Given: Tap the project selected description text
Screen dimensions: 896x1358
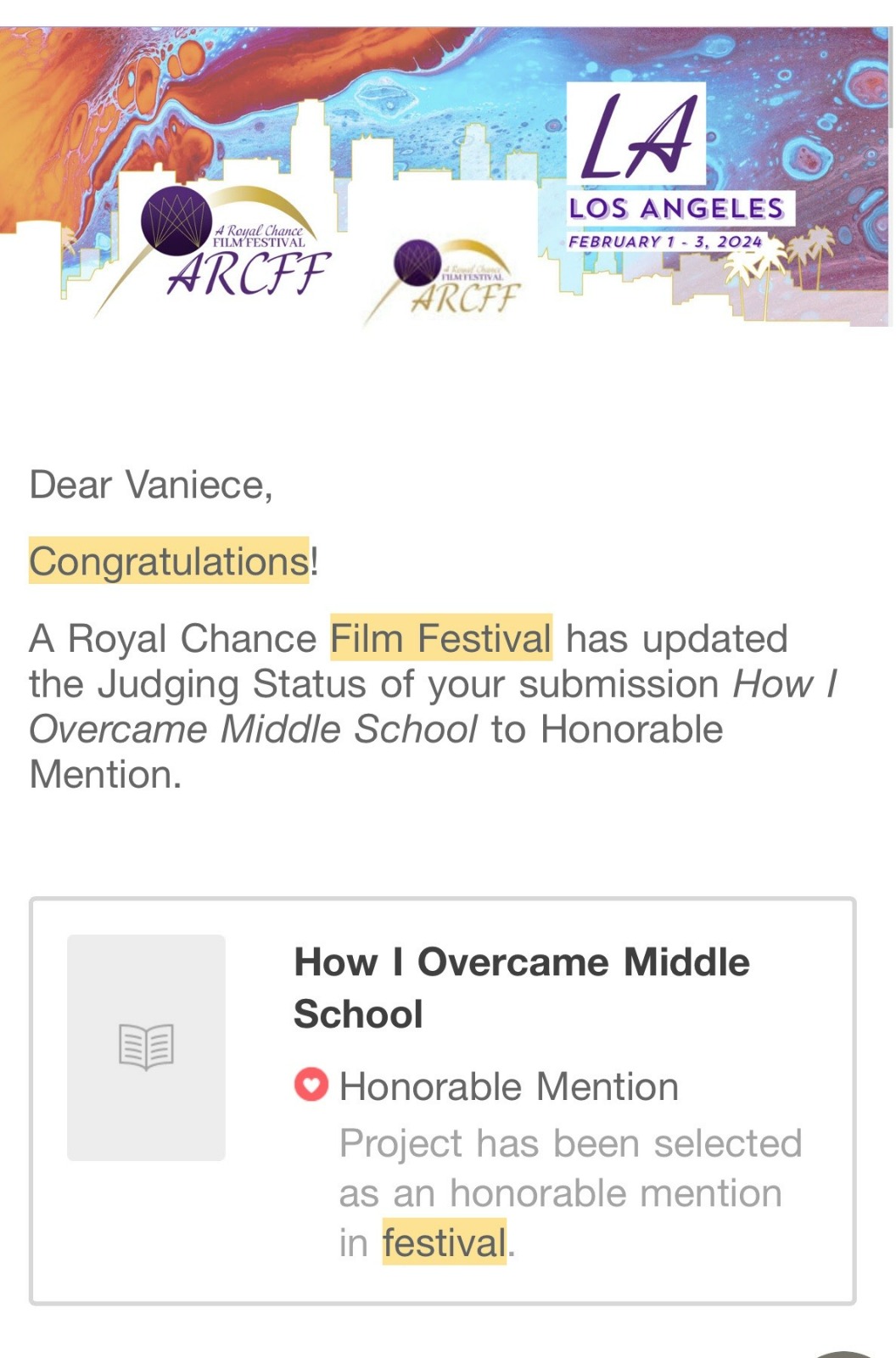Looking at the screenshot, I should (x=570, y=1192).
